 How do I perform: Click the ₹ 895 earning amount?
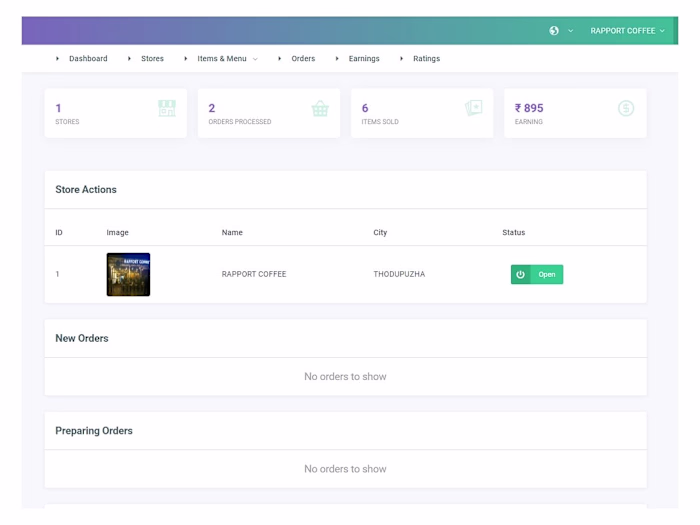pos(529,108)
